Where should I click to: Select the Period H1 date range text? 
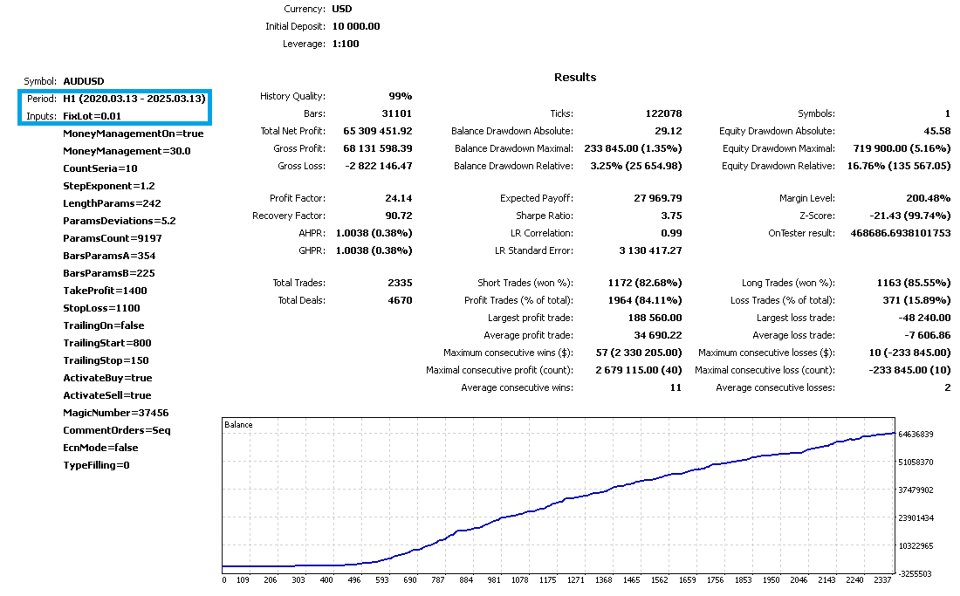point(134,99)
